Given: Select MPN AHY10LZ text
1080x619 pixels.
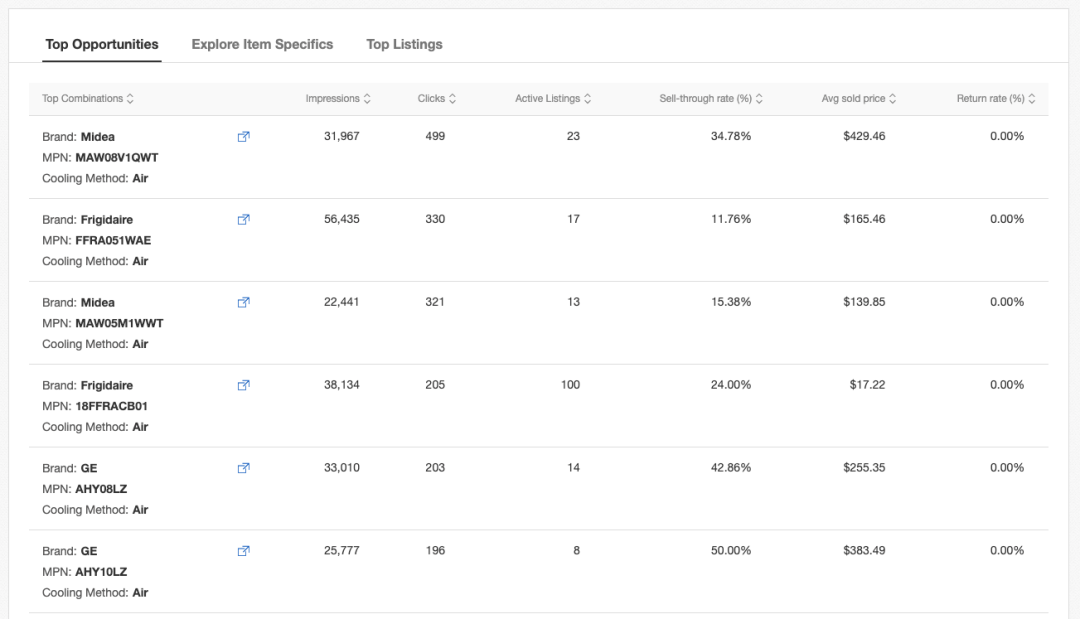Looking at the screenshot, I should [101, 571].
